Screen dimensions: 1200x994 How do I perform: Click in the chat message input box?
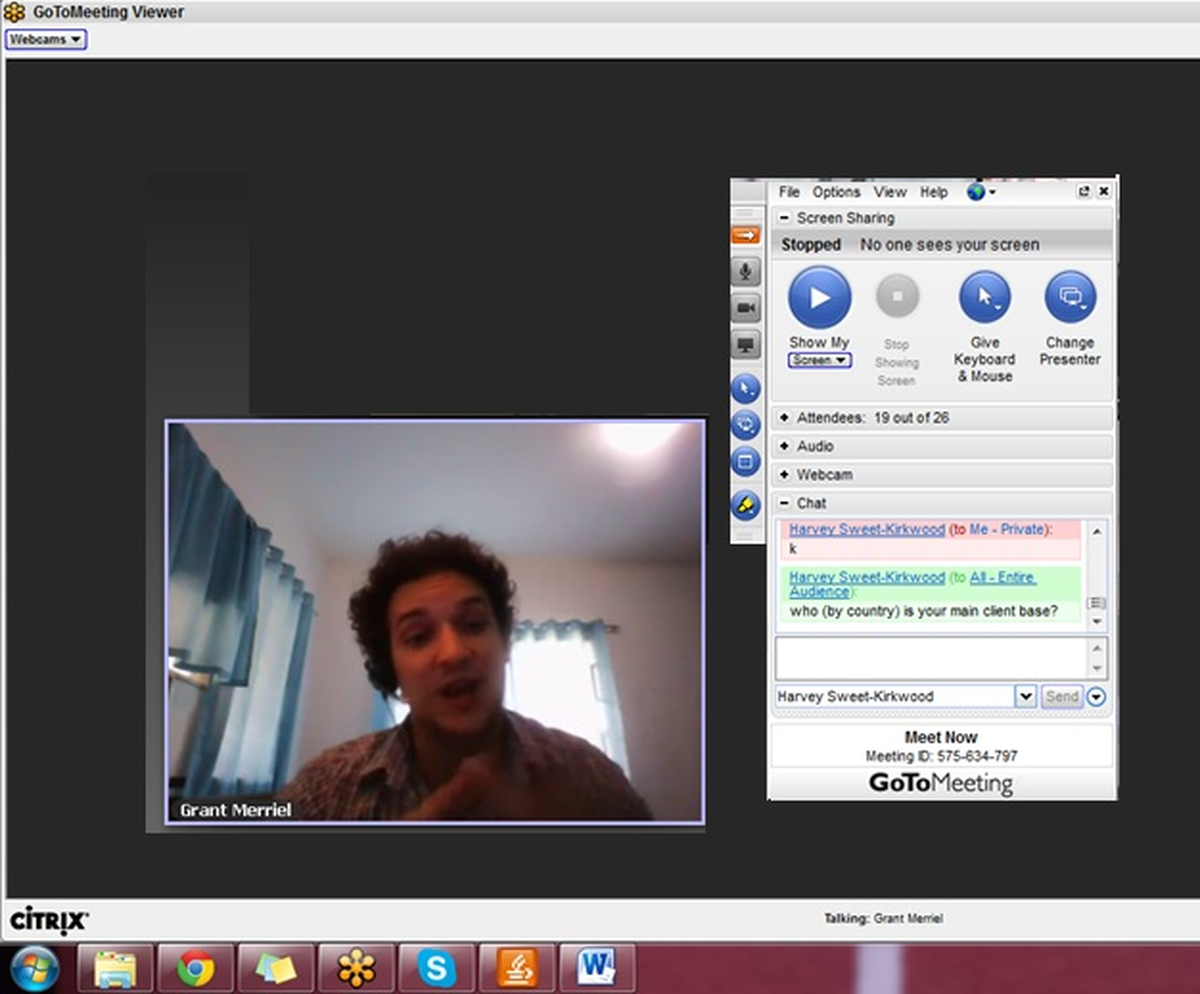click(931, 658)
